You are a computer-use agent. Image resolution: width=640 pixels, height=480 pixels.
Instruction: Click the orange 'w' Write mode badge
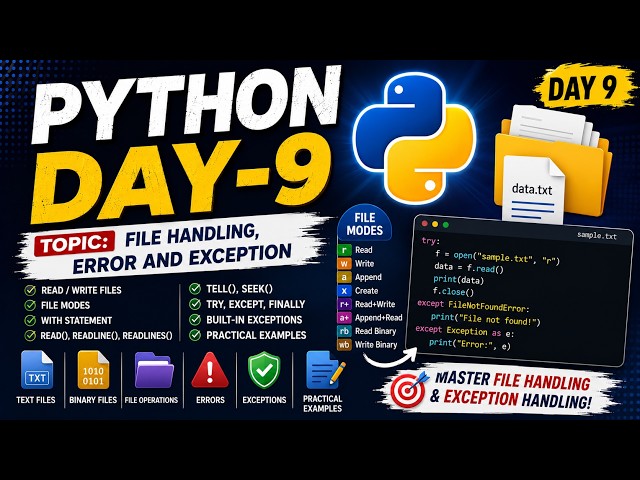(344, 264)
